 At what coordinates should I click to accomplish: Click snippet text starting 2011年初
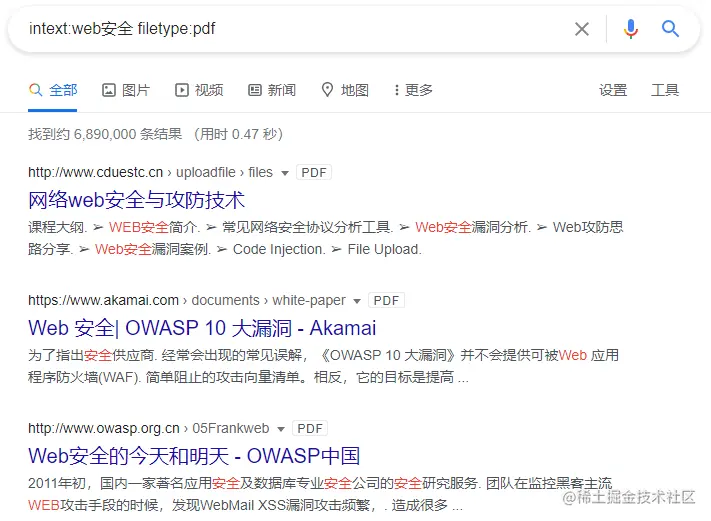(320, 494)
